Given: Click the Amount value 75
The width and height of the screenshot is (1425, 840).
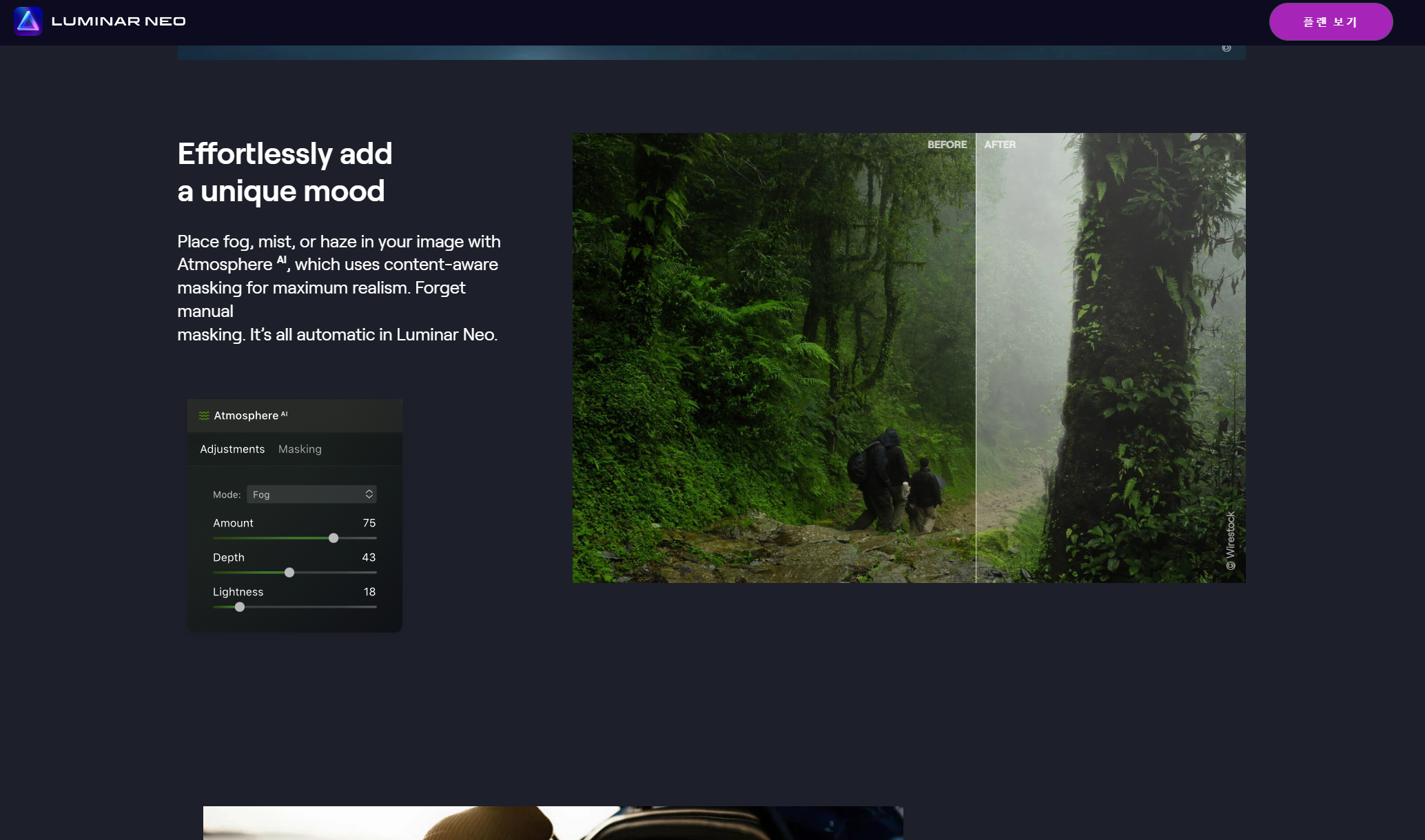Looking at the screenshot, I should pyautogui.click(x=369, y=523).
